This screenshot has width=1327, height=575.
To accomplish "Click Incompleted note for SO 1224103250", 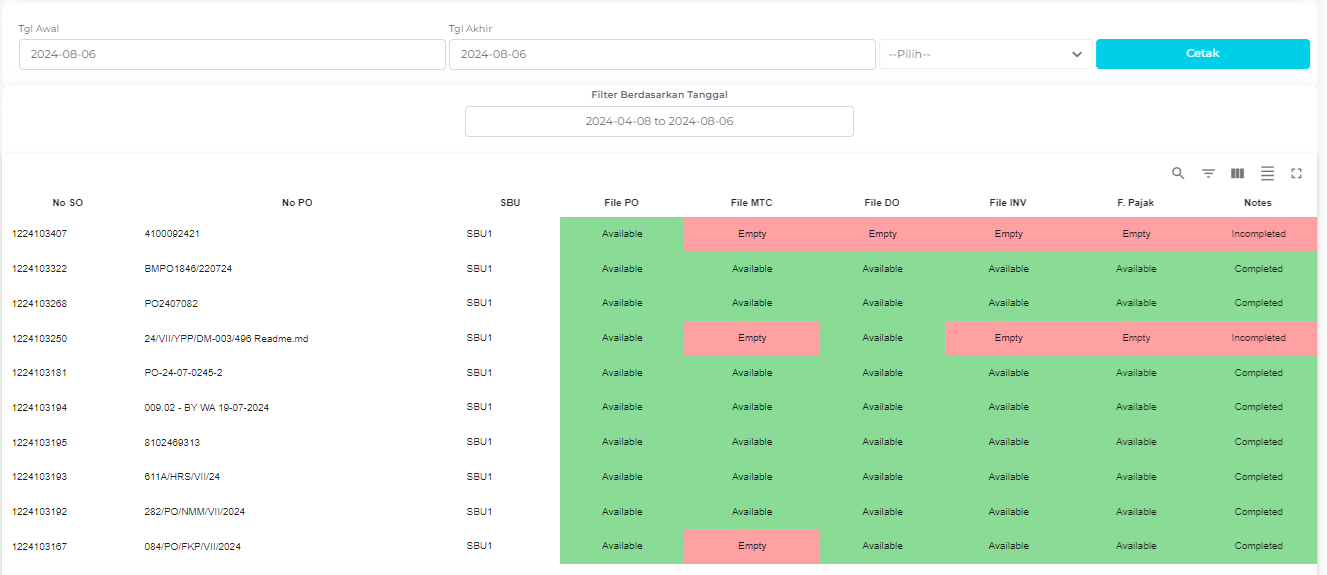I will (1258, 338).
